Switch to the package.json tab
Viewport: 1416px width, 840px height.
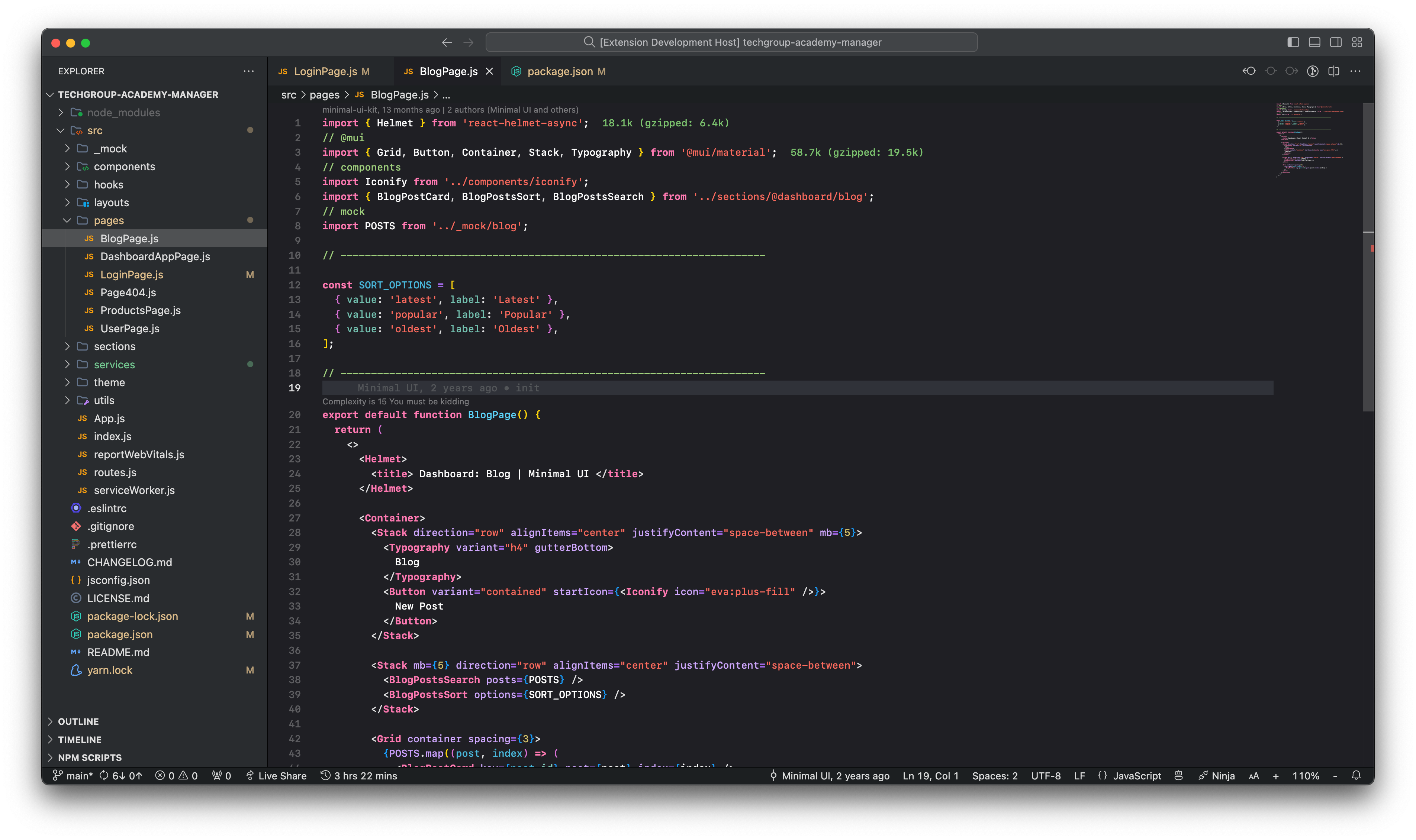(x=559, y=71)
